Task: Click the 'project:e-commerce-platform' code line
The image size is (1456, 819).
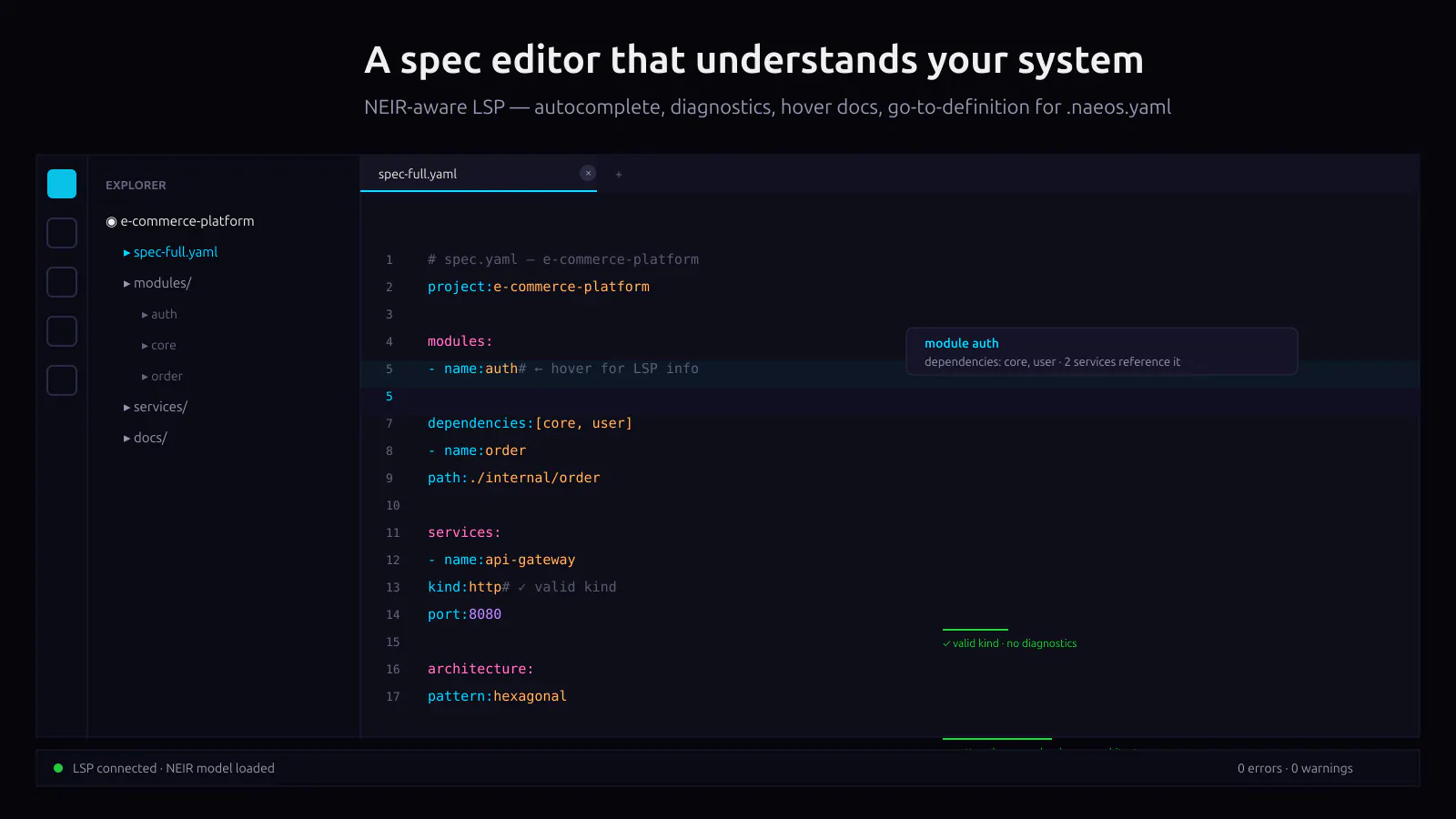Action: click(x=539, y=287)
